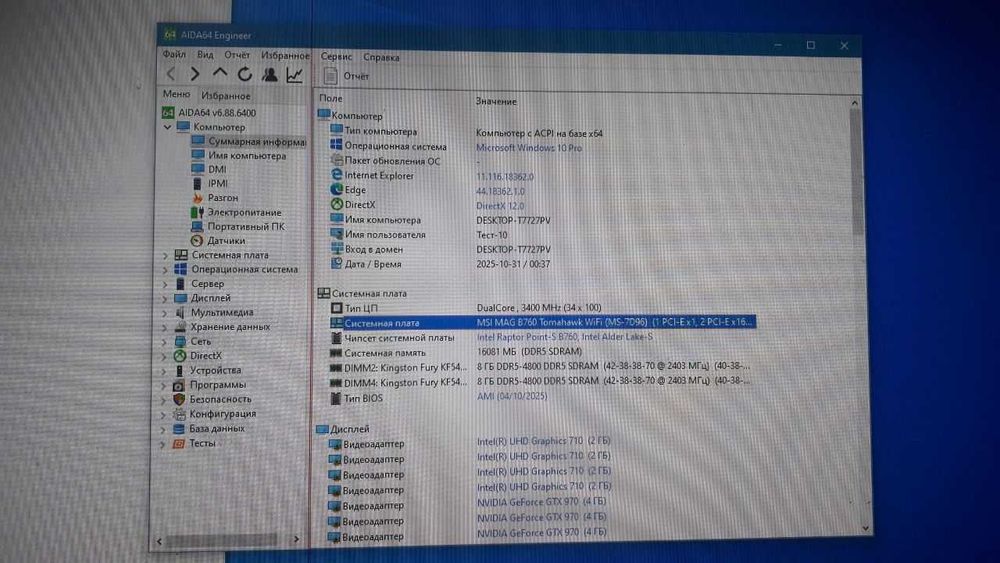
Task: Open the Файл menu
Action: (174, 54)
